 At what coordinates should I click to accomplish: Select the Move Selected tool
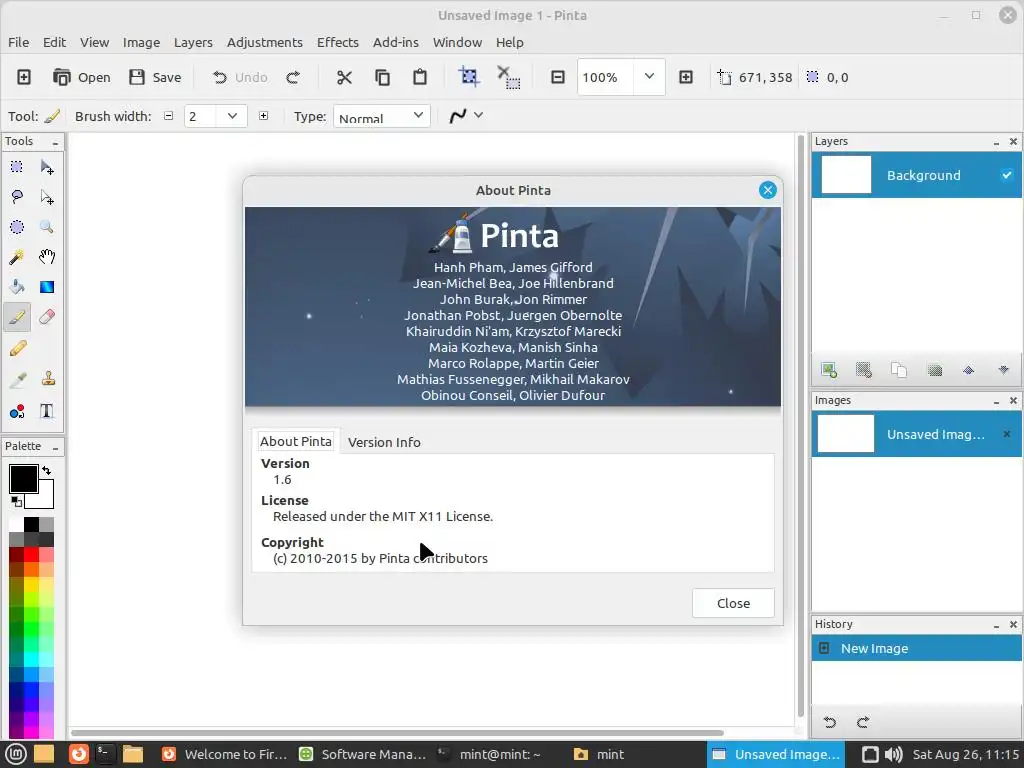point(47,167)
